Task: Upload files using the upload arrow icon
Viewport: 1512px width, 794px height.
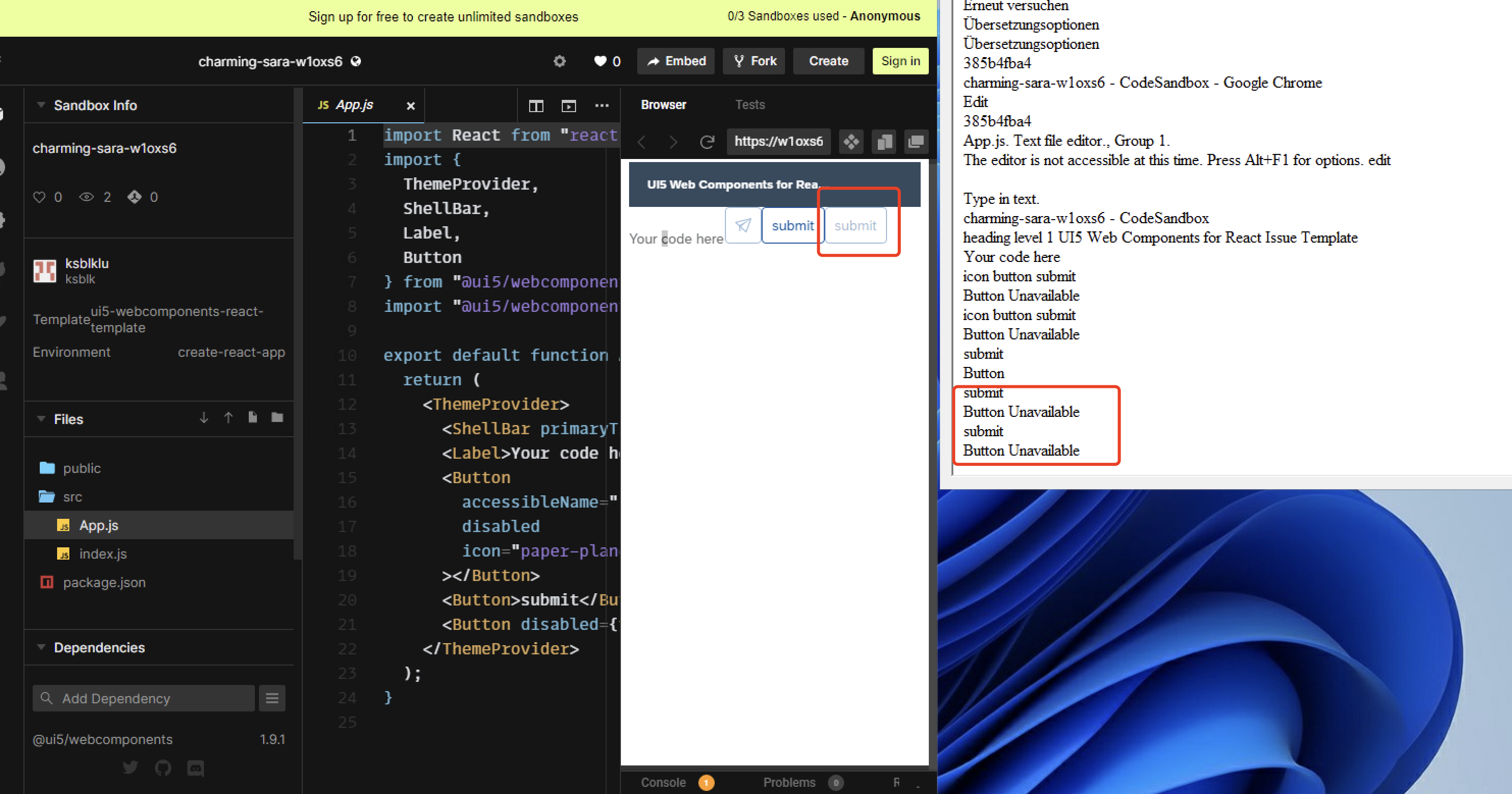Action: tap(228, 418)
